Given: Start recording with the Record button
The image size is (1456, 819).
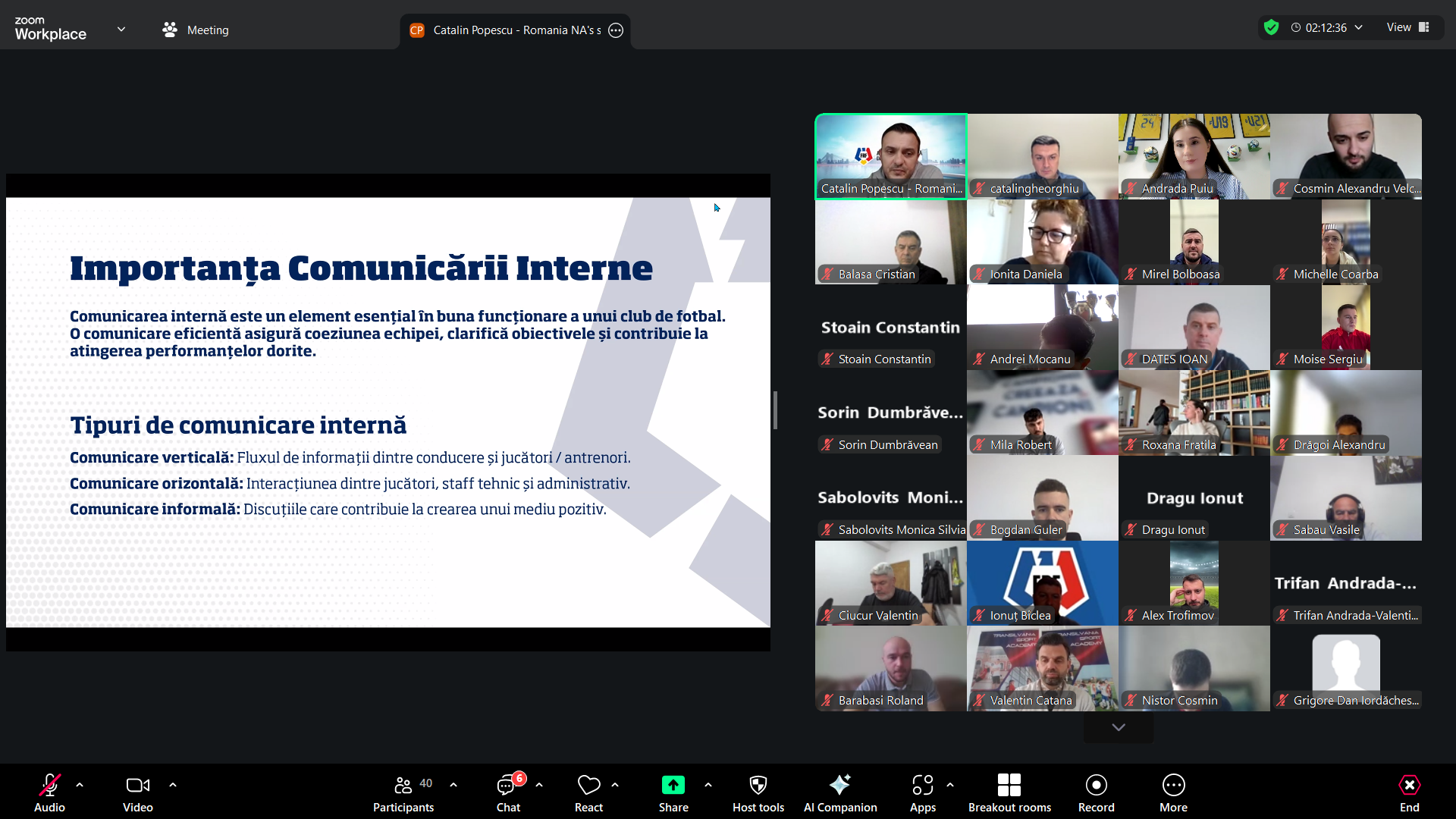Looking at the screenshot, I should click(1096, 785).
